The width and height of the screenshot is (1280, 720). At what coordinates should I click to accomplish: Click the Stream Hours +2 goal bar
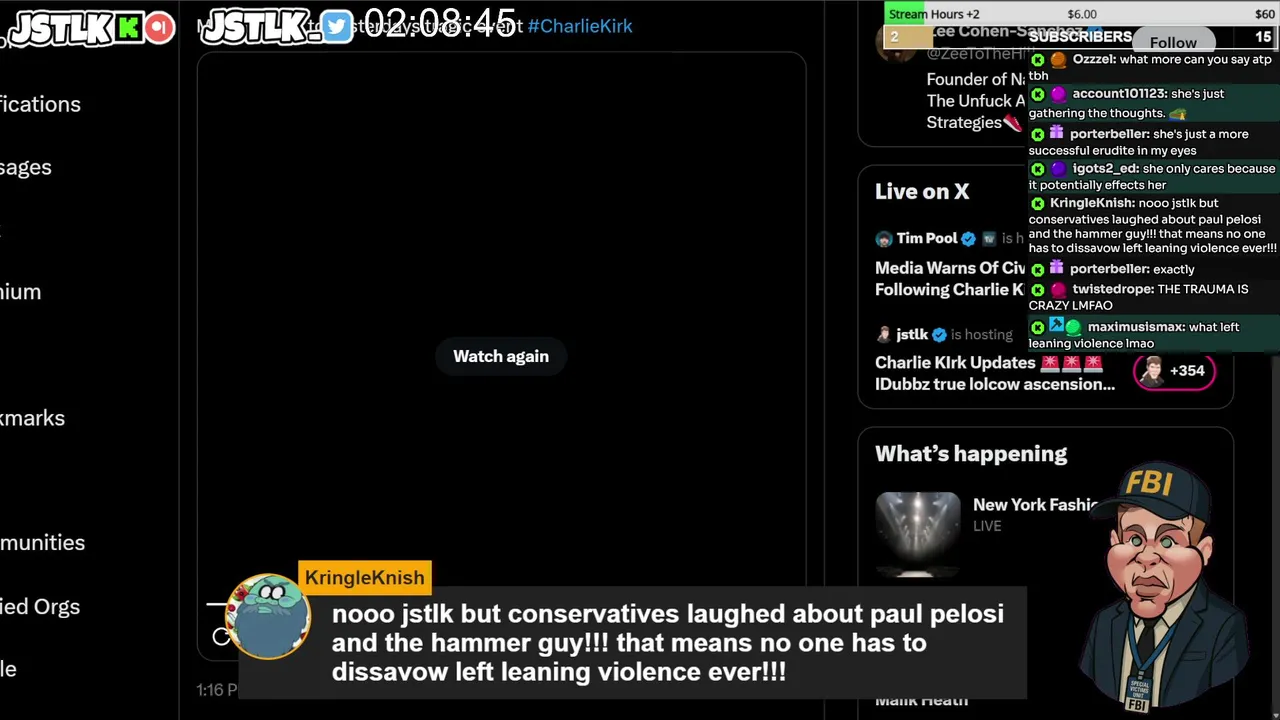click(1080, 14)
